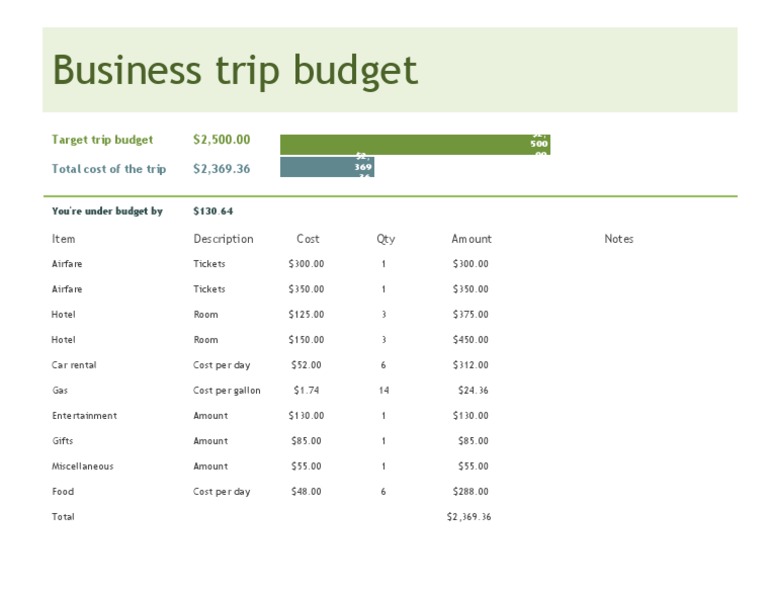Select the $2,369.36 total cost value at top
Image resolution: width=768 pixels, height=594 pixels.
point(221,169)
